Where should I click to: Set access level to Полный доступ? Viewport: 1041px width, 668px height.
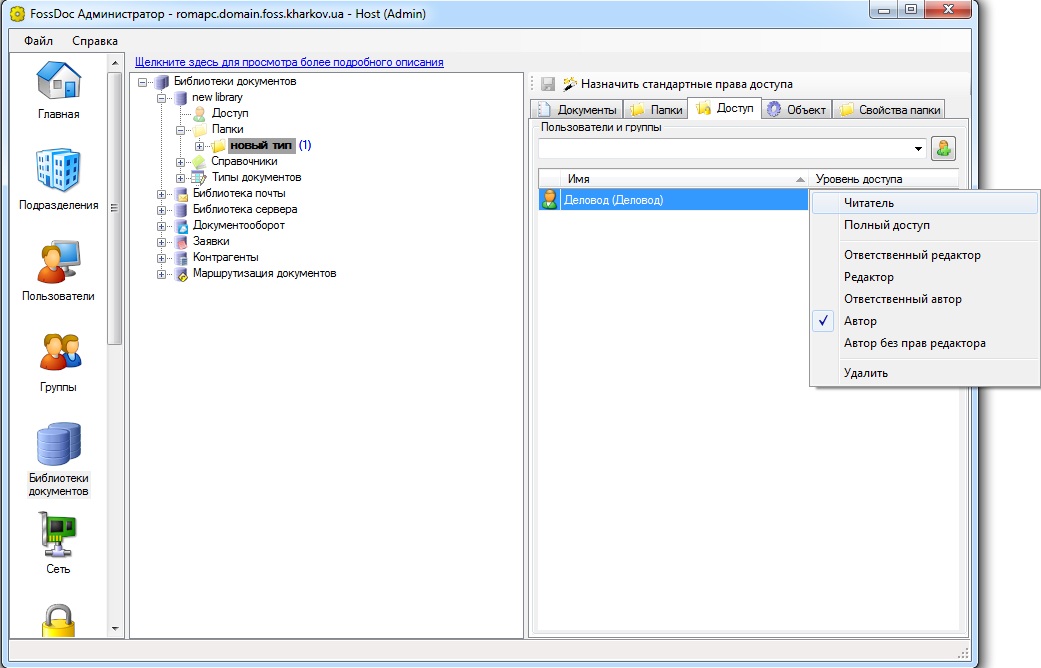(x=886, y=225)
